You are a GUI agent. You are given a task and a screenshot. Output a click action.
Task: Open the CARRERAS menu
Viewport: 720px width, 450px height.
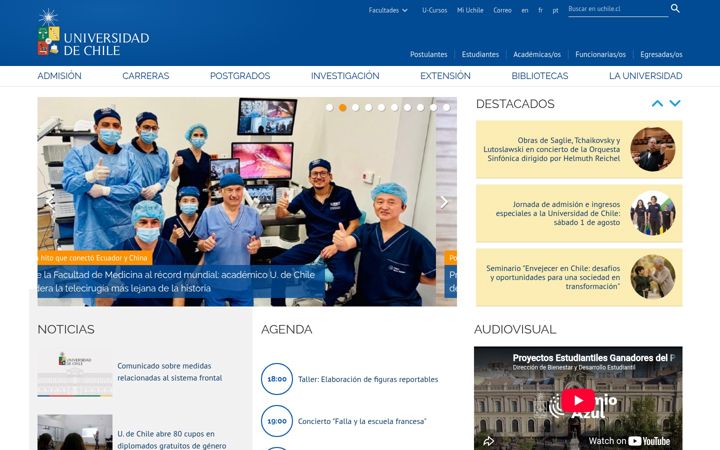click(146, 76)
